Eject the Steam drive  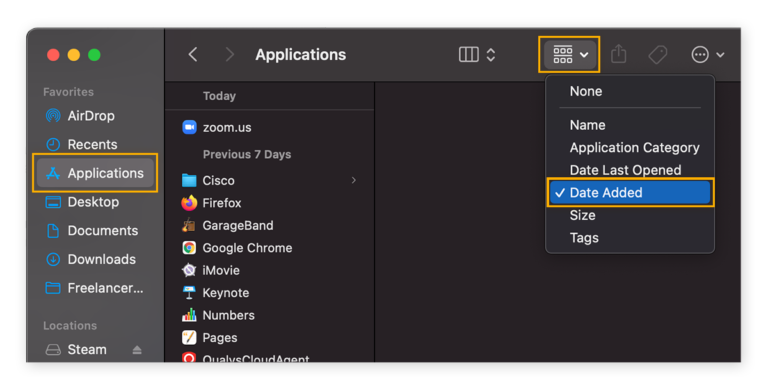(x=137, y=350)
